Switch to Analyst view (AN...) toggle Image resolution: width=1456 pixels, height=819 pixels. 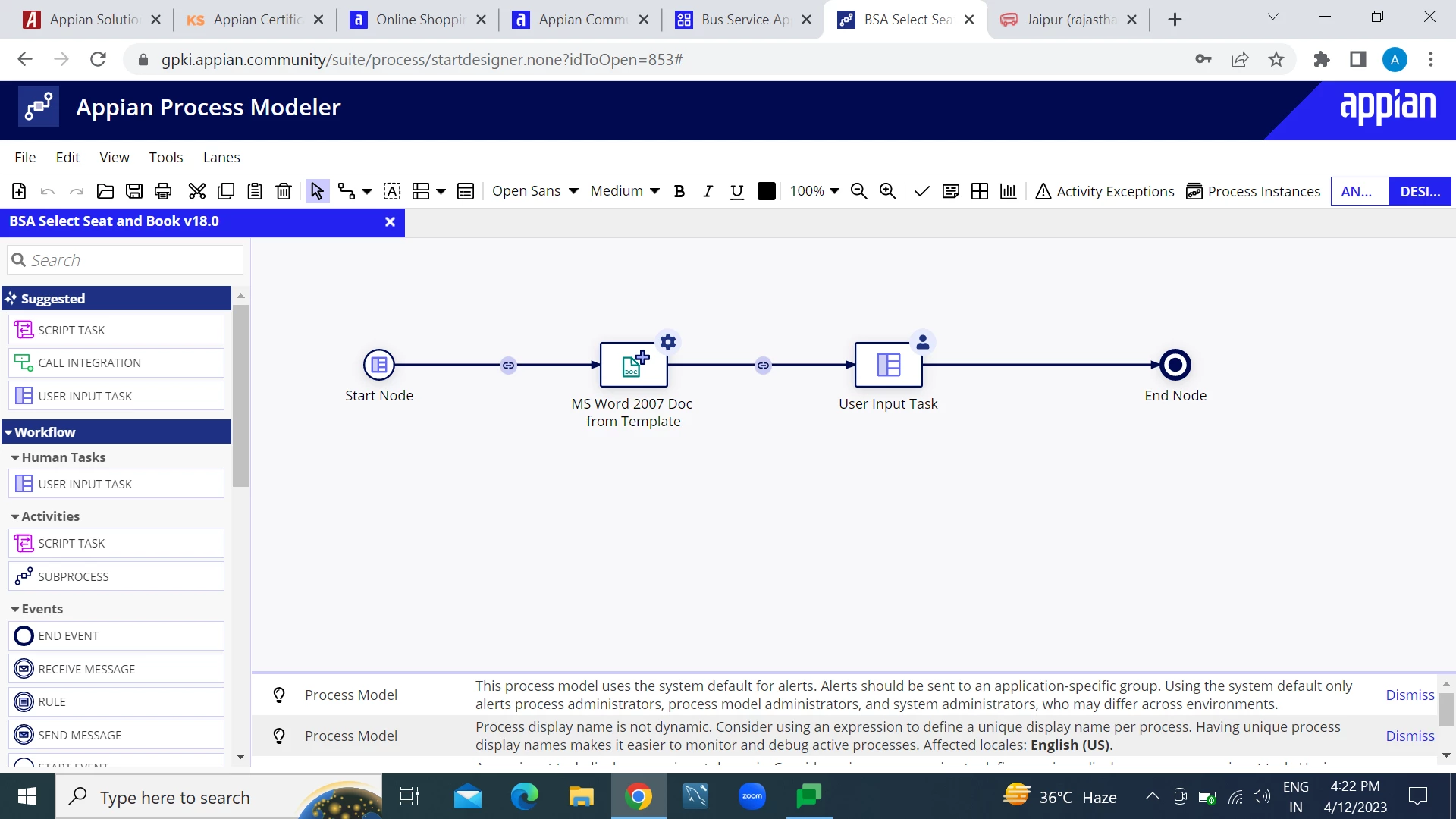click(x=1360, y=191)
